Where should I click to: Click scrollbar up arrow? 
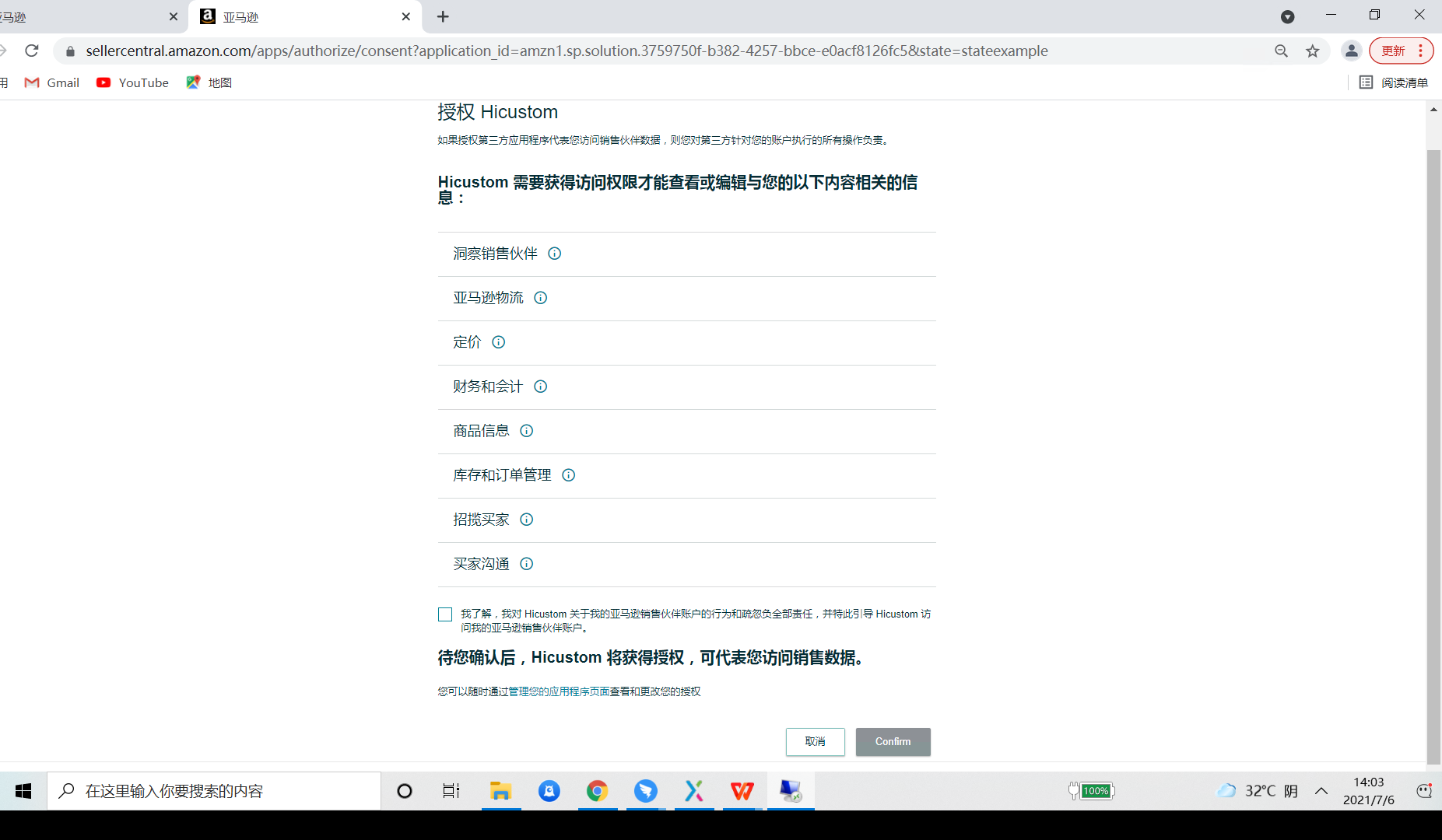(1433, 110)
